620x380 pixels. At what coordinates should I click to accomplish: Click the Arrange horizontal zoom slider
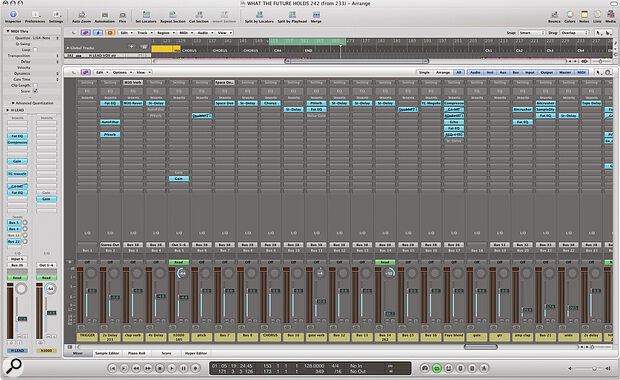click(x=600, y=61)
